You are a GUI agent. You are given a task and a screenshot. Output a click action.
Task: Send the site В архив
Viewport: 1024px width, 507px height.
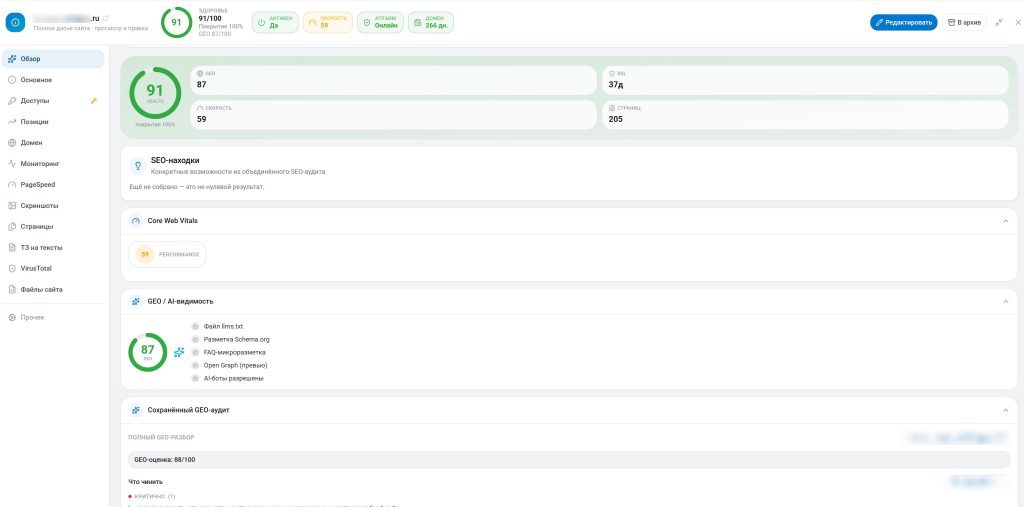point(964,22)
